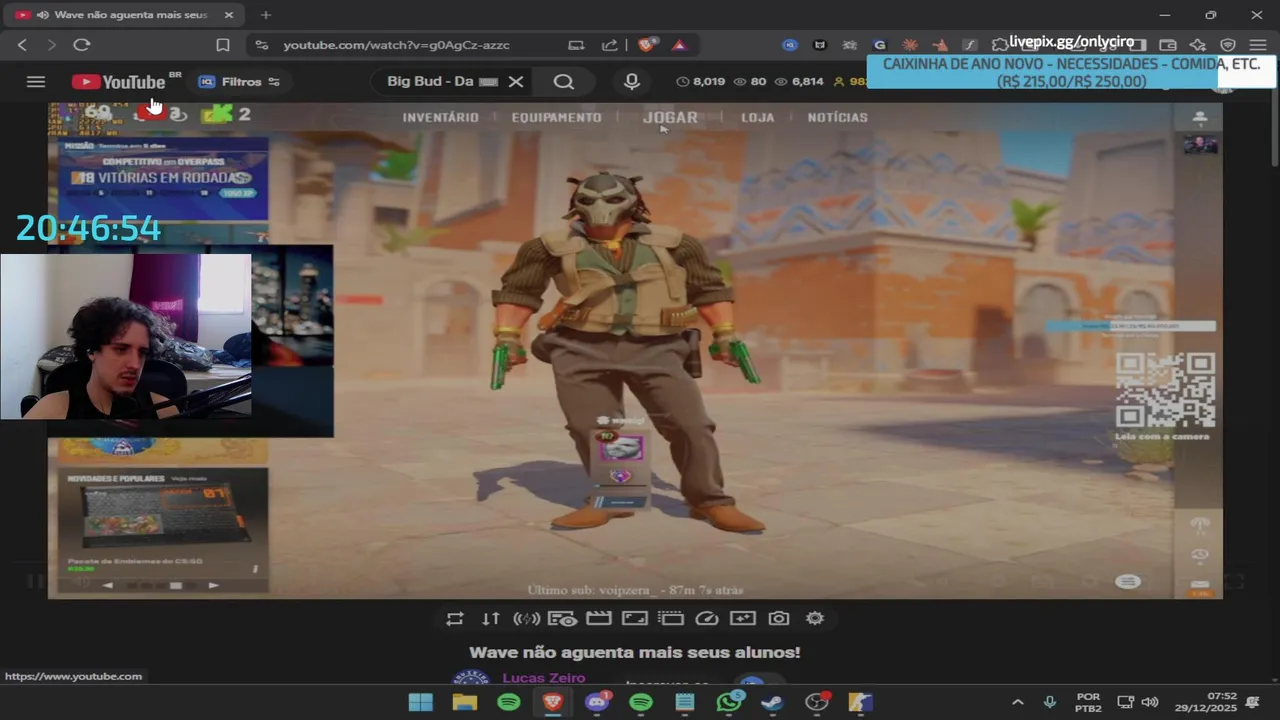Open Lucas Zeiro channel link
1280x720 pixels.
coord(543,678)
